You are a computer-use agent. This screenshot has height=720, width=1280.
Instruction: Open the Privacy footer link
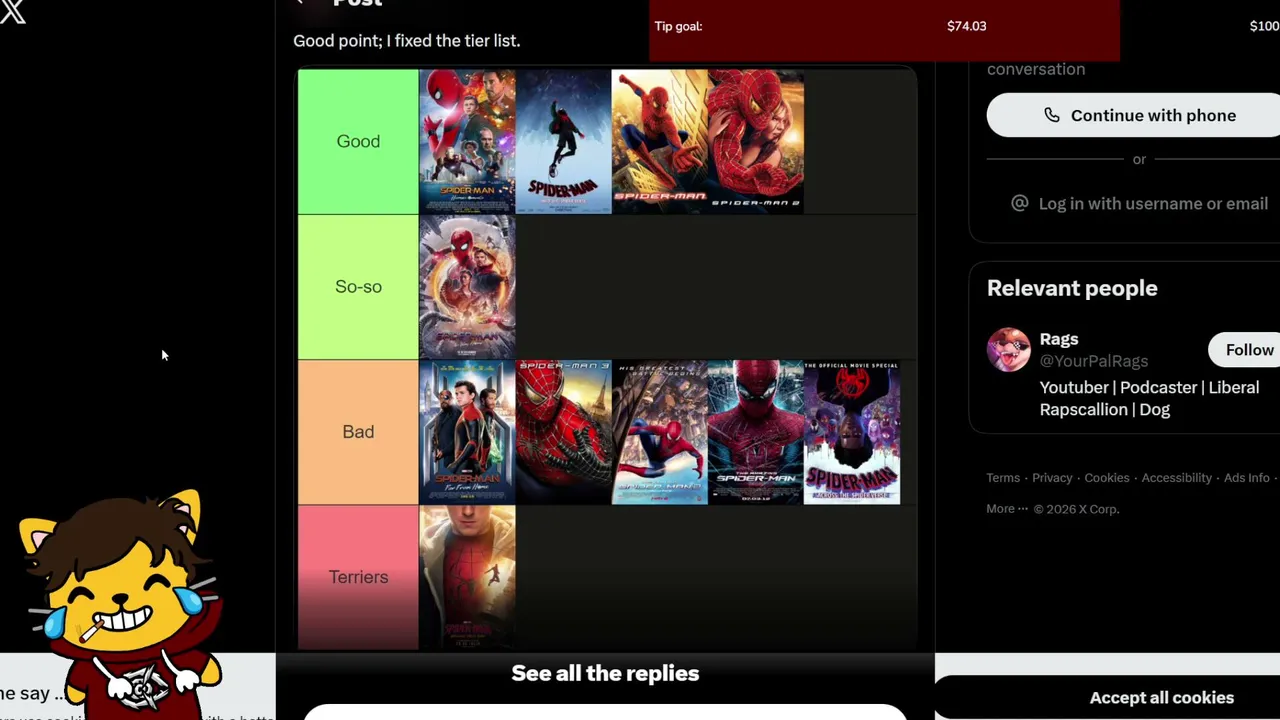[1052, 478]
